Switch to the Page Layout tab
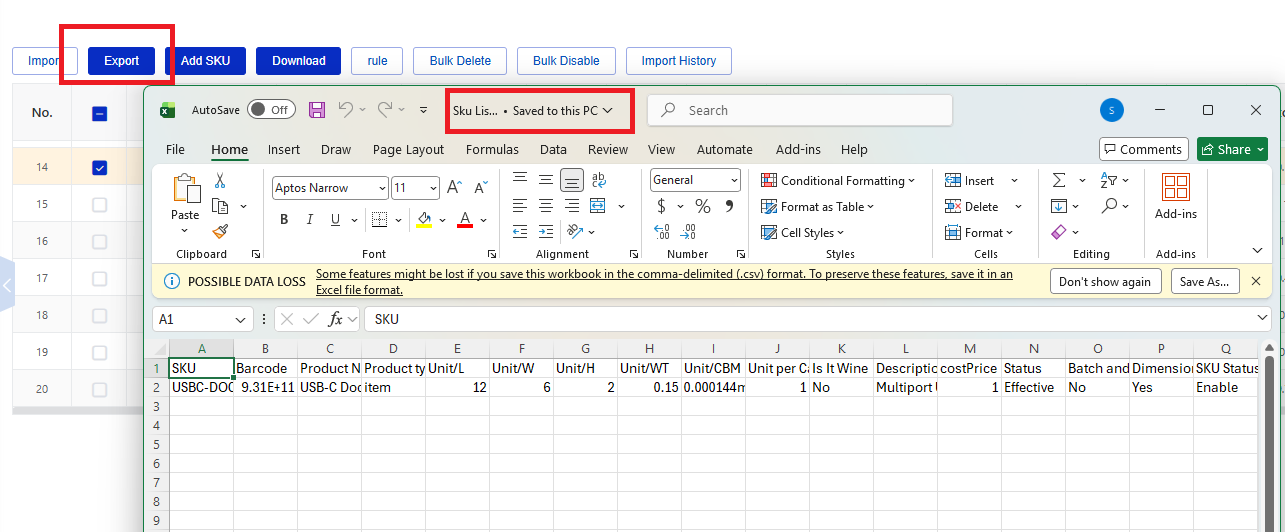Viewport: 1285px width, 532px height. (408, 149)
